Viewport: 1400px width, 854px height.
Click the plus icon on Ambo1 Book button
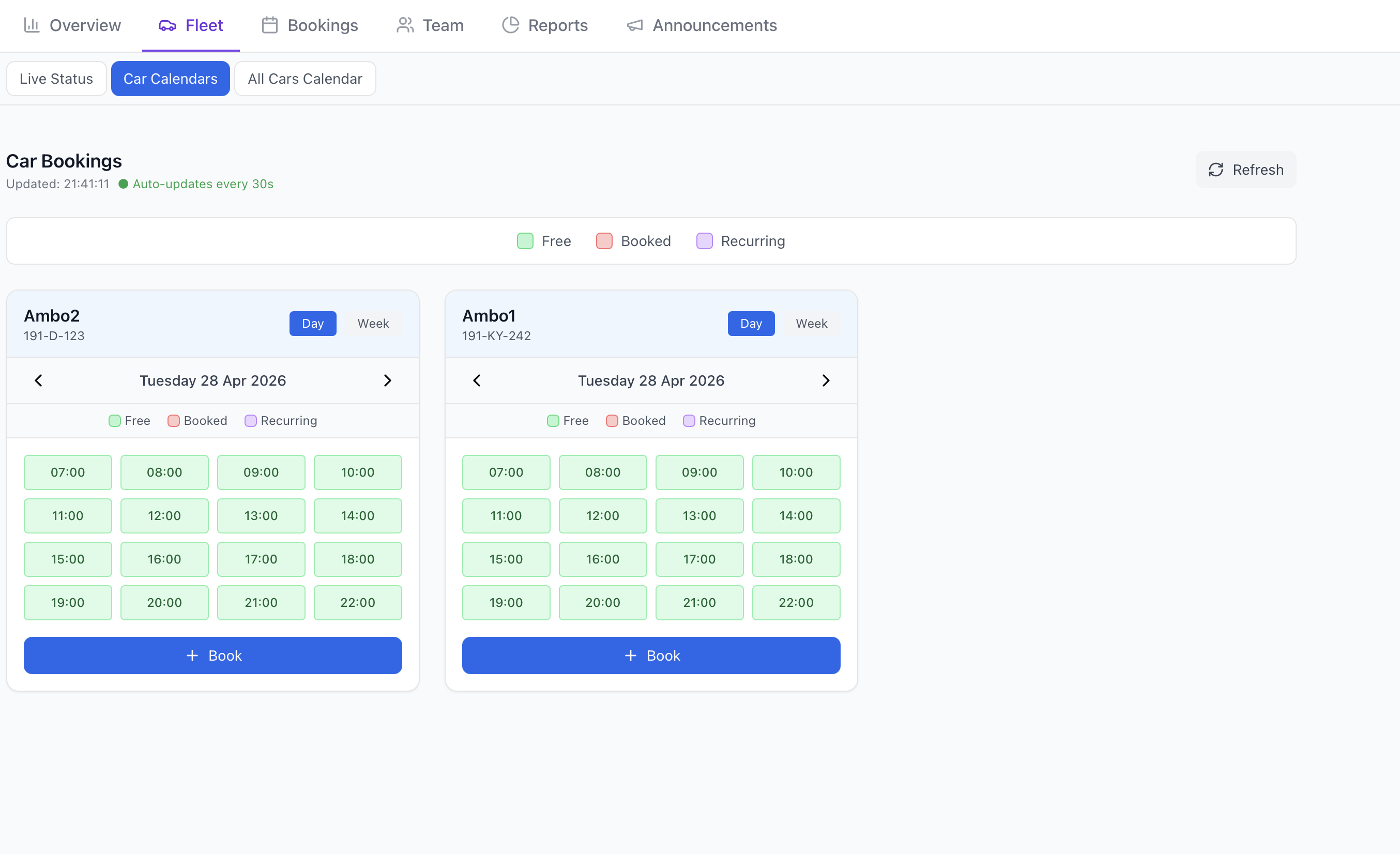pos(631,655)
